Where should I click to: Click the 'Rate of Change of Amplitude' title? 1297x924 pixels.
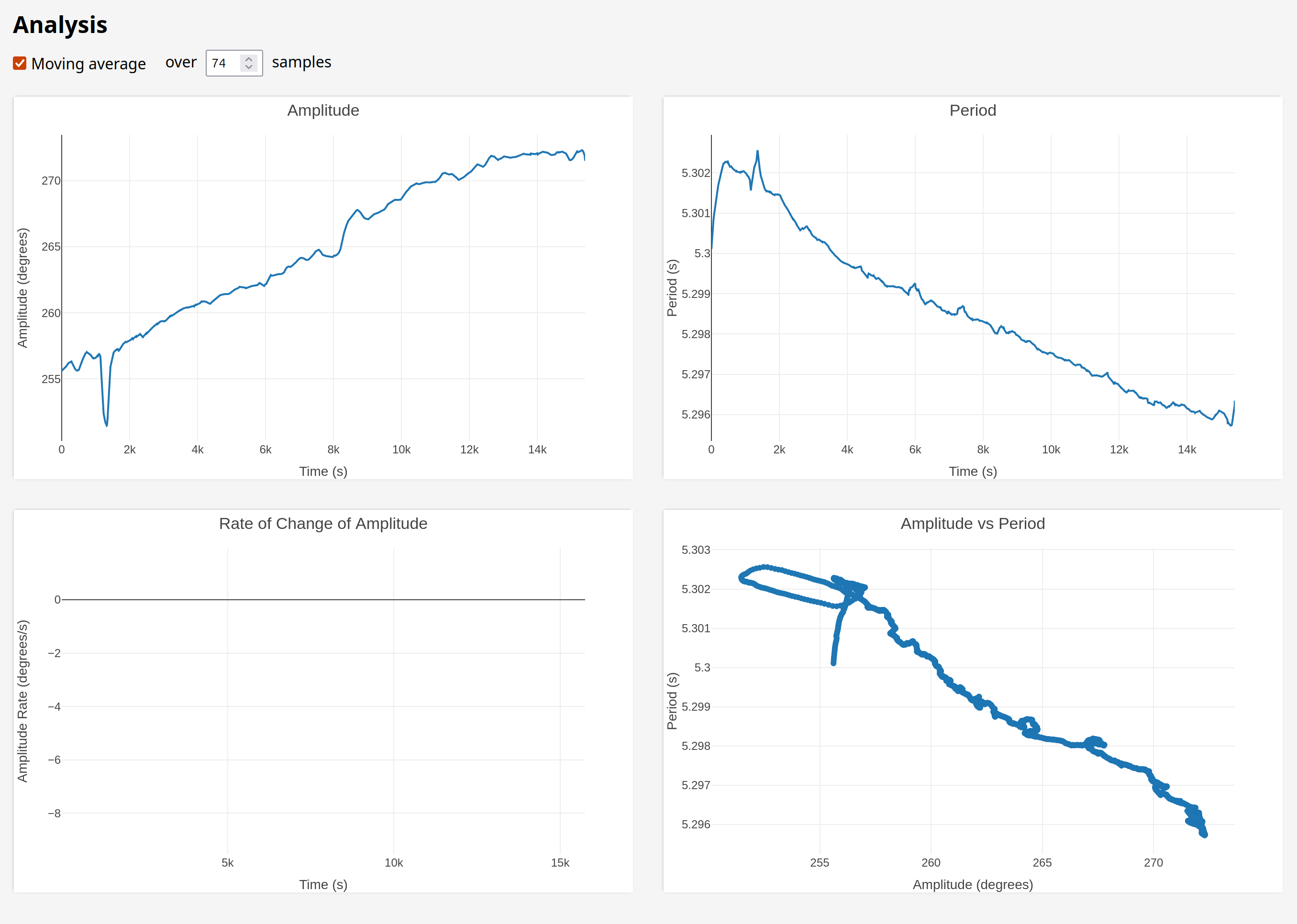322,523
